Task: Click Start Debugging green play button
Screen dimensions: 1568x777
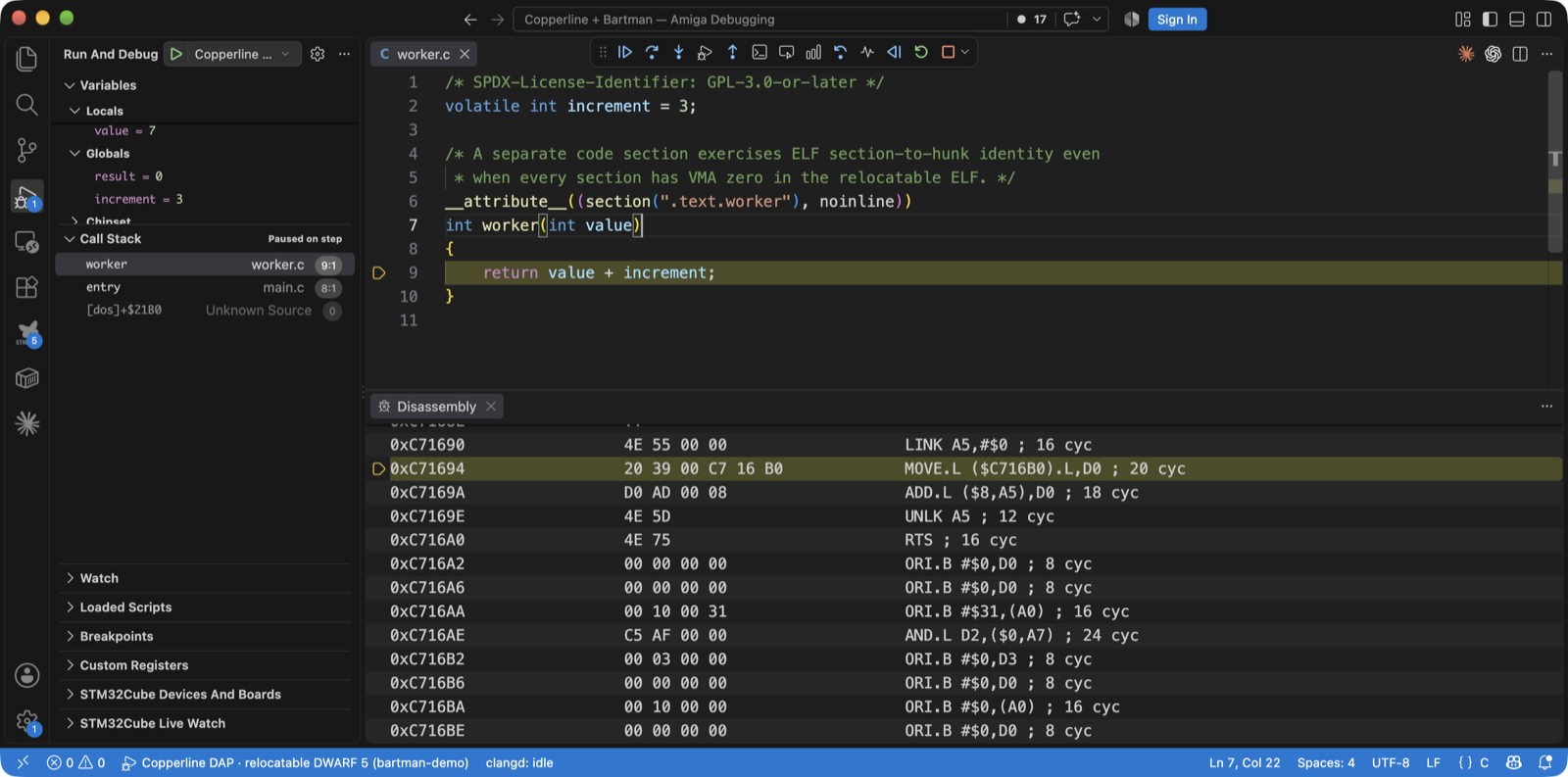Action: pos(176,54)
